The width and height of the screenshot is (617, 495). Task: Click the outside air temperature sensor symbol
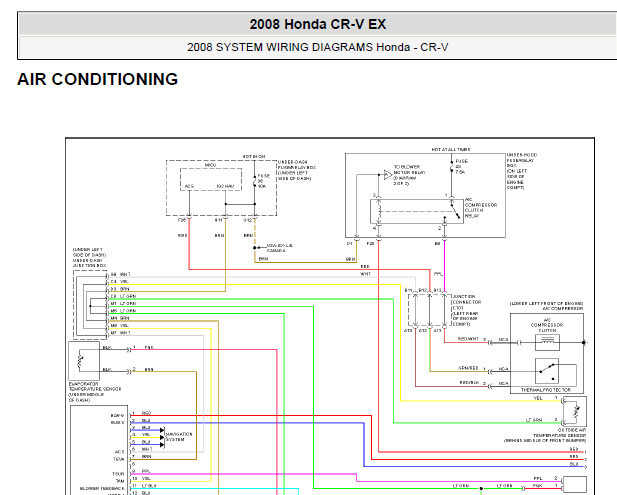(x=575, y=412)
